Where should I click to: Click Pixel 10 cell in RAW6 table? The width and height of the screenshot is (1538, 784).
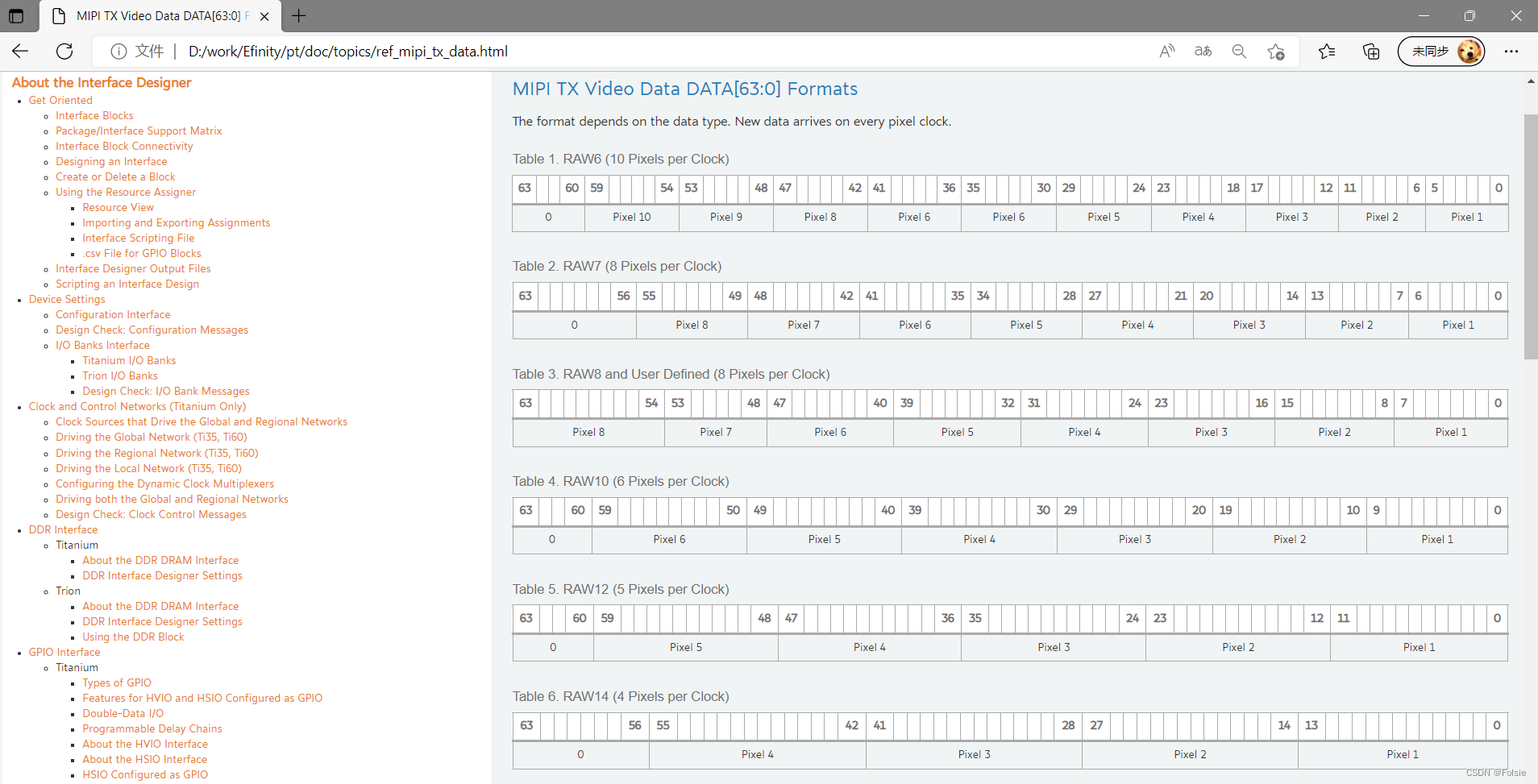(632, 218)
